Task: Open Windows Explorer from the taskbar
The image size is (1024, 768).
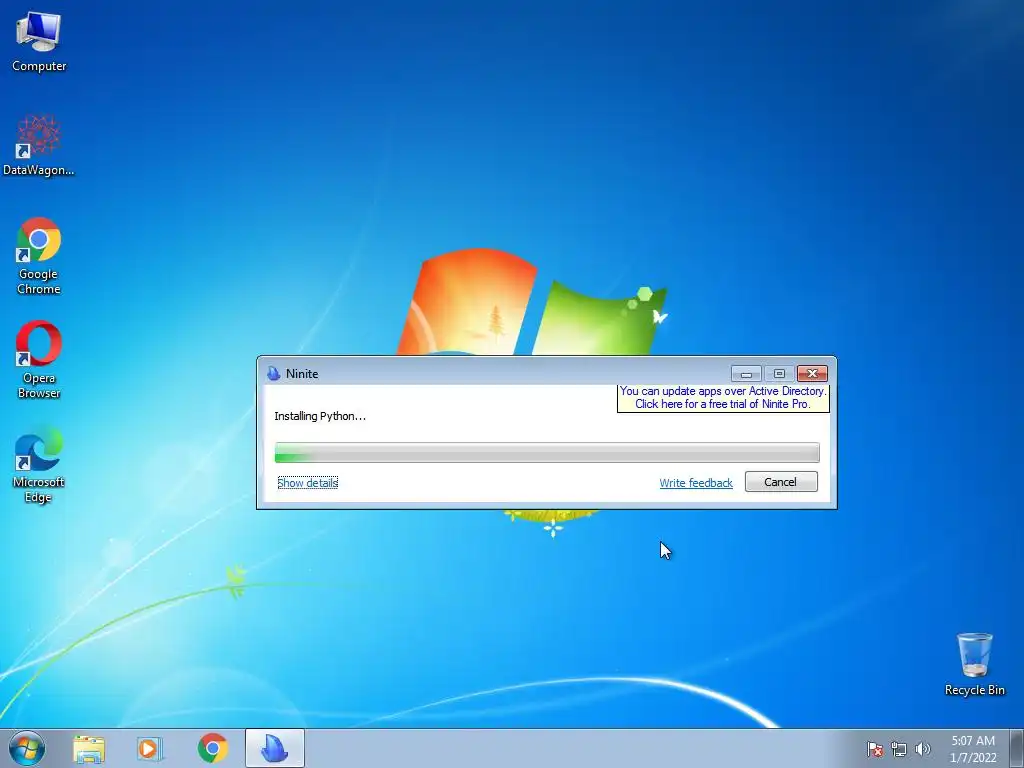Action: [x=89, y=749]
